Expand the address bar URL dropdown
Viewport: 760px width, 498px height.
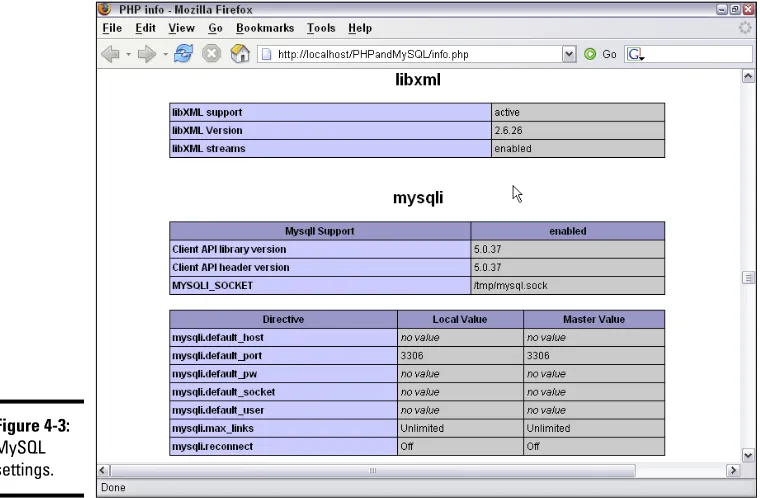569,54
